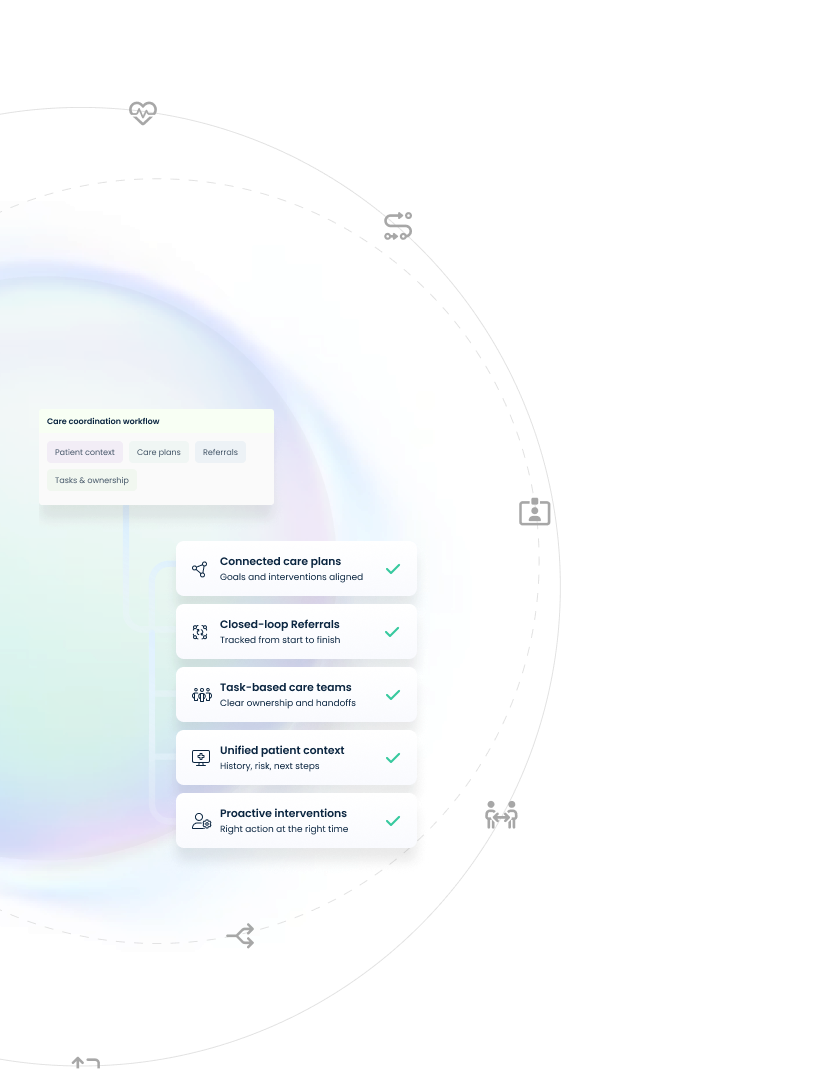Open the Patient context chip
This screenshot has height=1069, width=818.
point(84,452)
